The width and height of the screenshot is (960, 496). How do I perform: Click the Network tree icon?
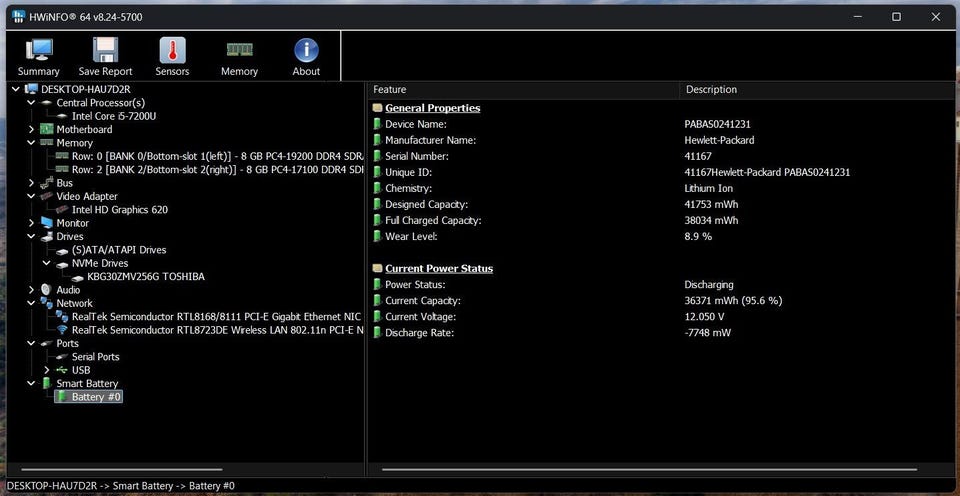(x=47, y=303)
